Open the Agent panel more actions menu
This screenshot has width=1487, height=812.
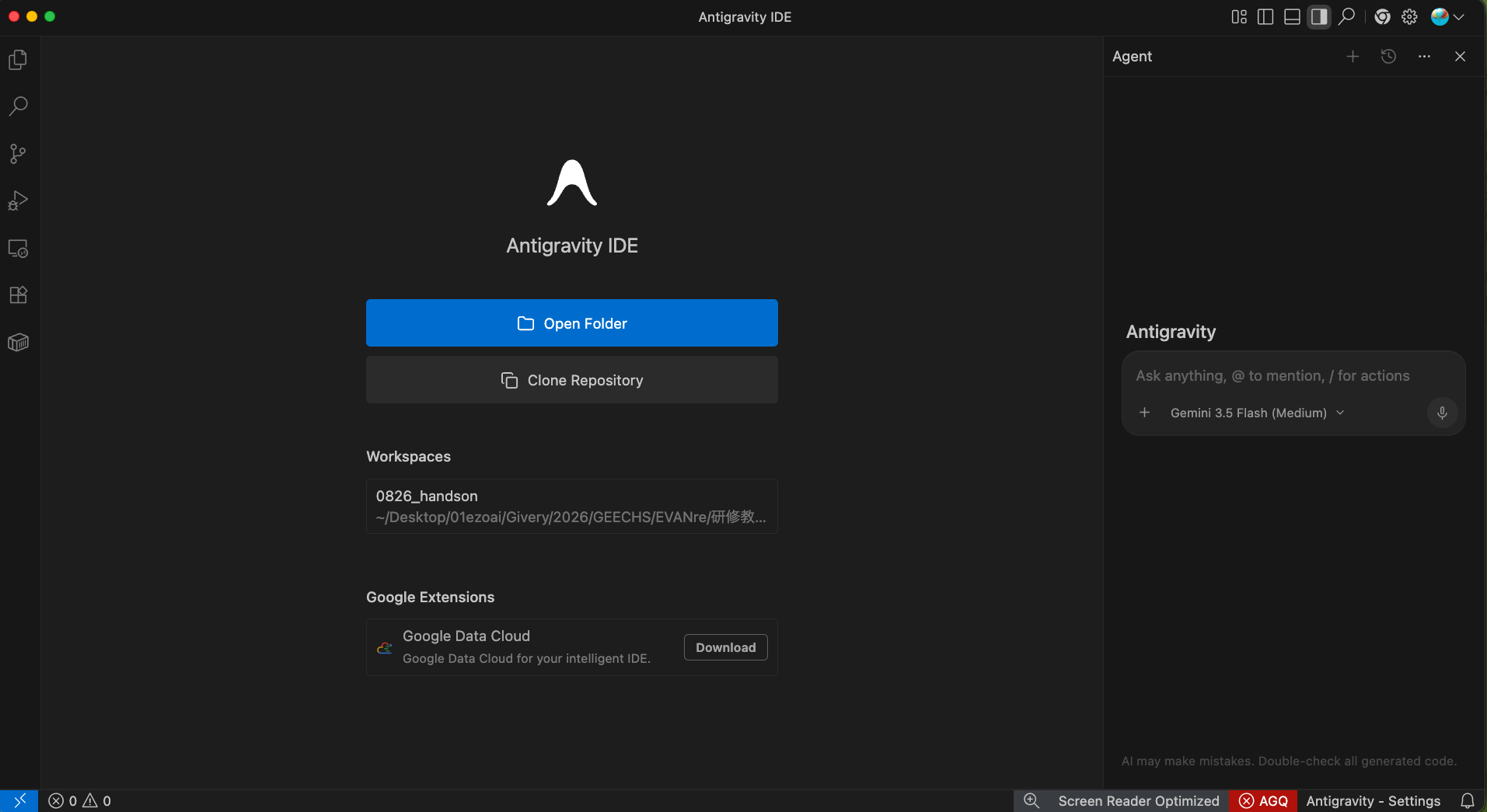(1424, 57)
